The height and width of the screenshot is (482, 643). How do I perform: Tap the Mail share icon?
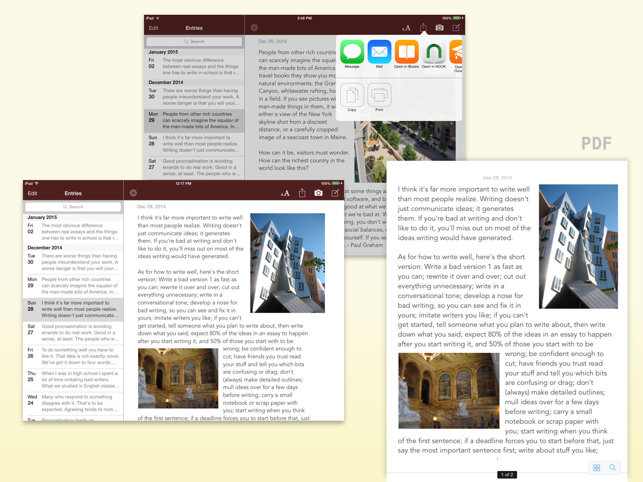click(x=379, y=52)
